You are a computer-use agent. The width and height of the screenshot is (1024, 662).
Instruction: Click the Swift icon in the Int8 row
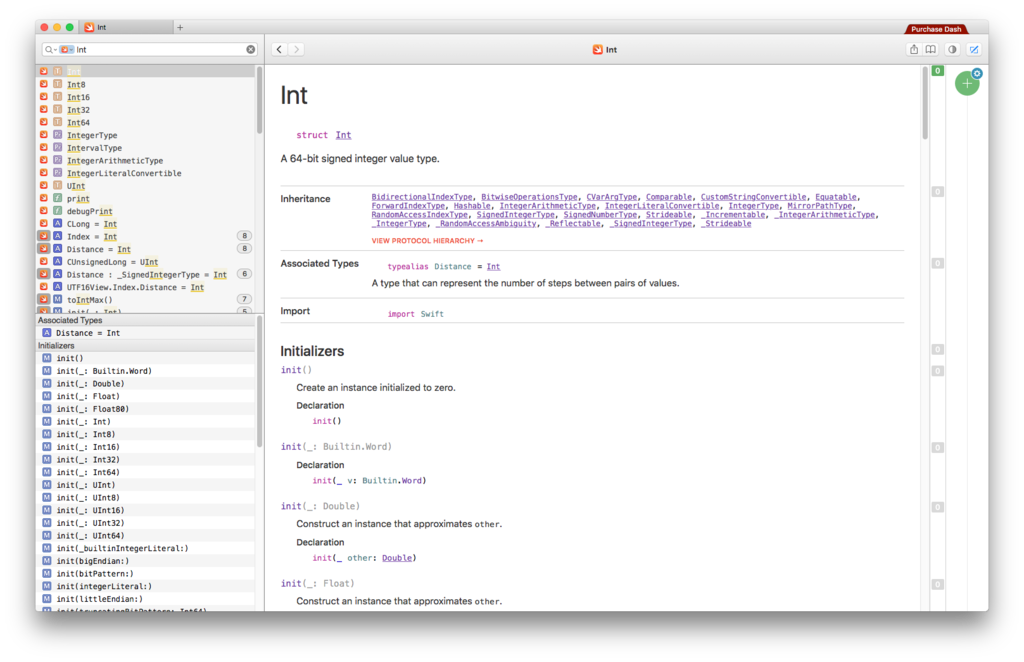pyautogui.click(x=44, y=84)
